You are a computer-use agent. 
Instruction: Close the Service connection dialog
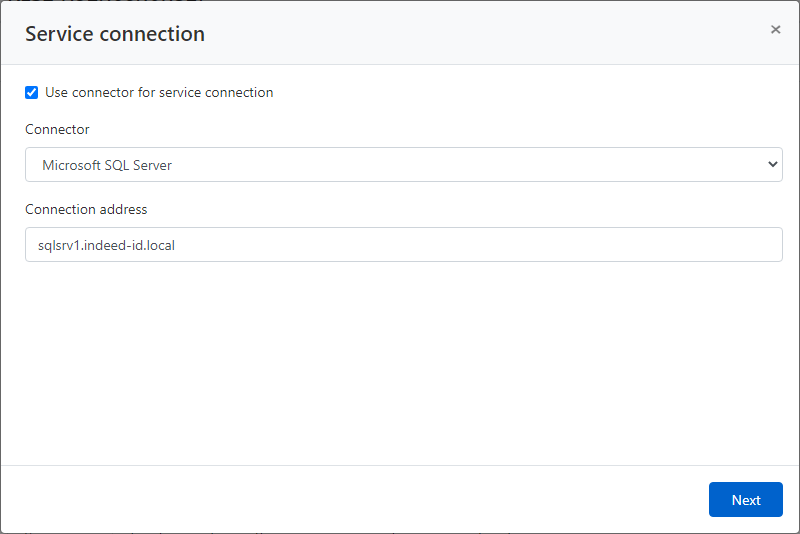(x=775, y=30)
